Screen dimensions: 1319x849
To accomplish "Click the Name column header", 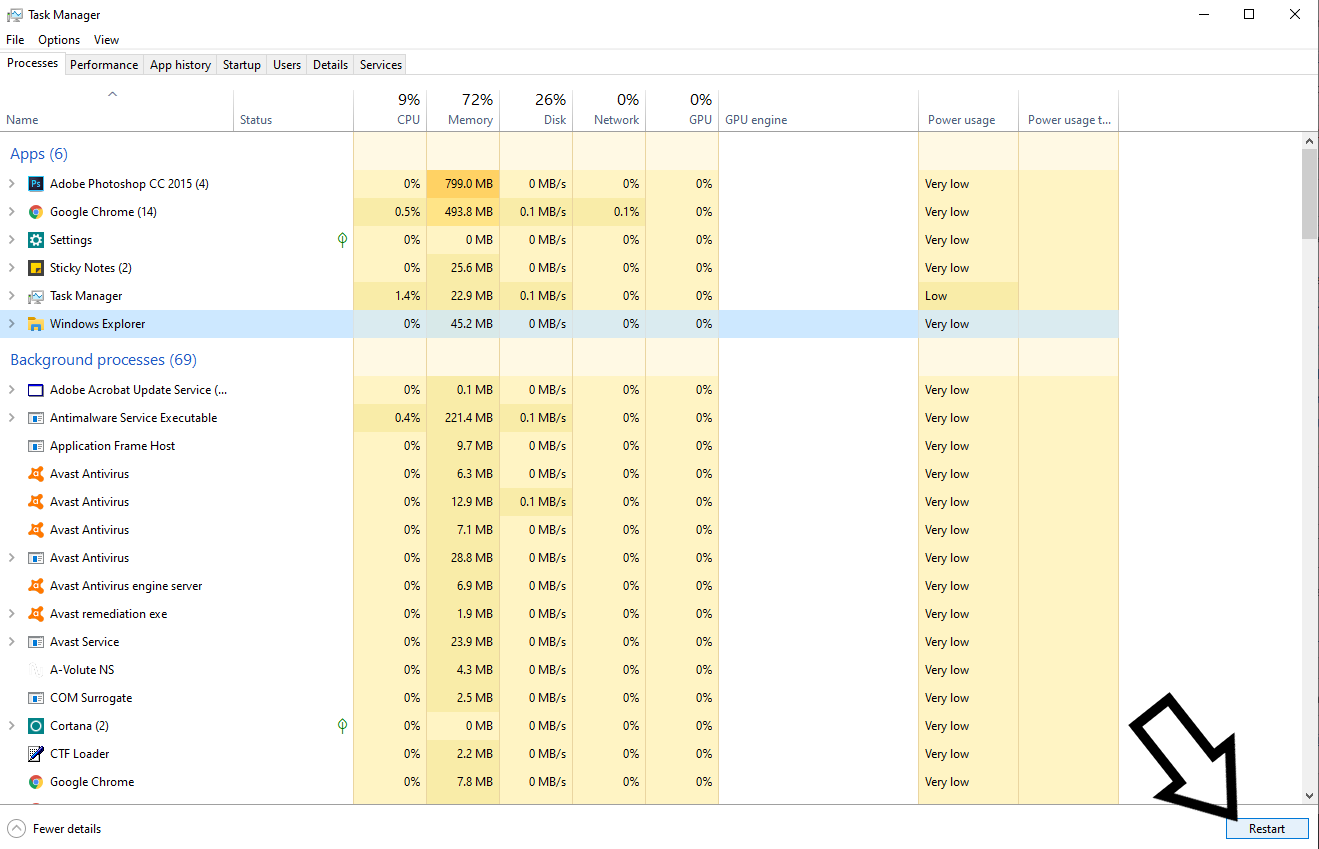I will click(117, 110).
